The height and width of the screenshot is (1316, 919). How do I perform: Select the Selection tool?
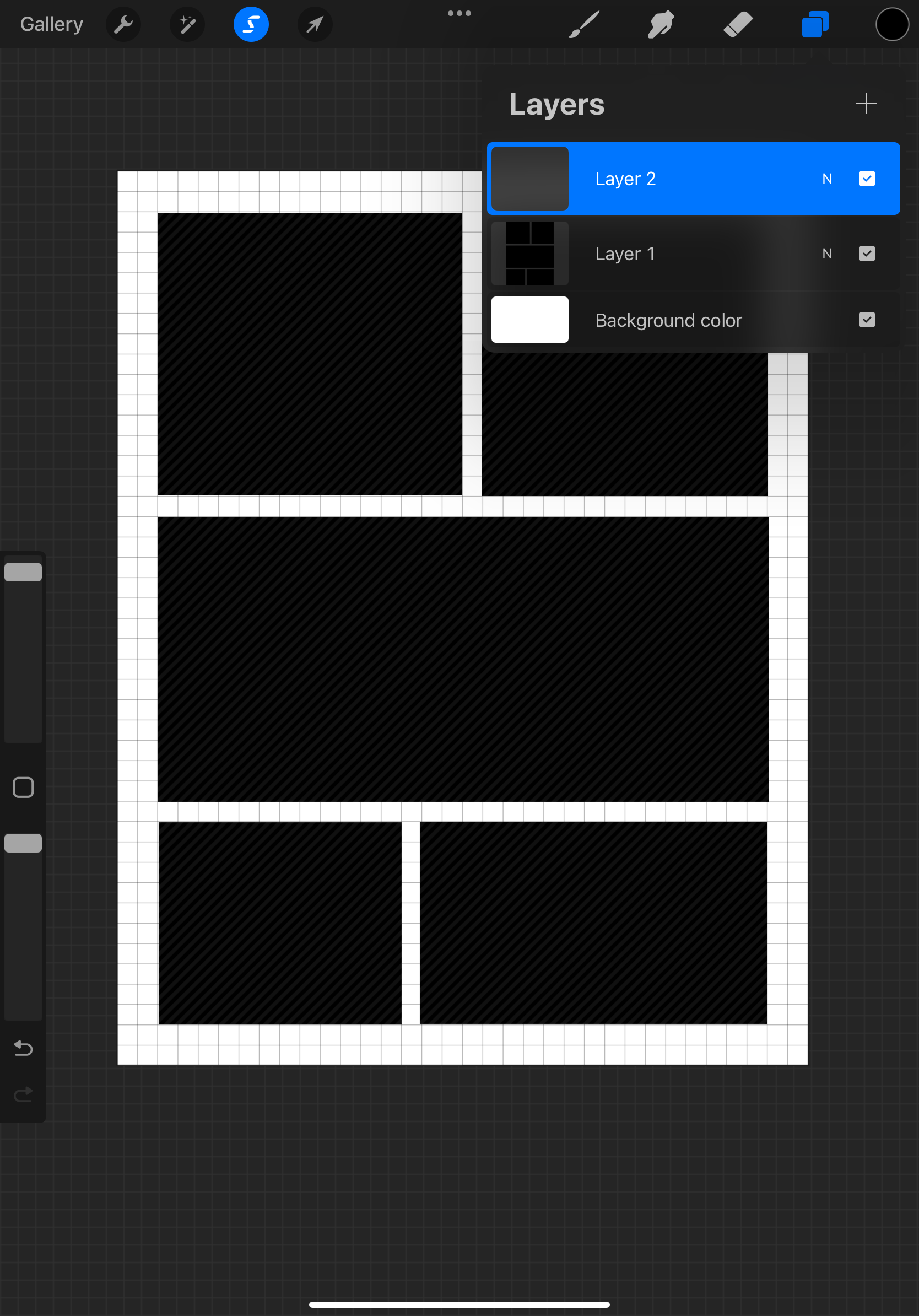(250, 24)
